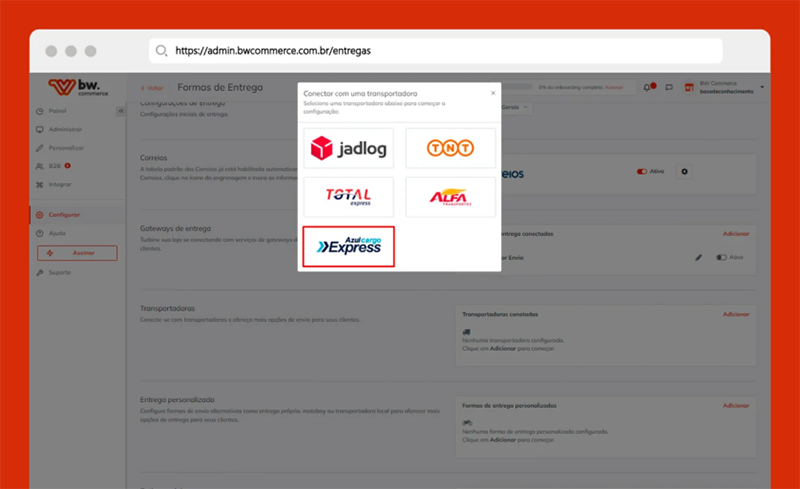Open the Ajuda sidebar item
This screenshot has height=489, width=800.
point(57,233)
